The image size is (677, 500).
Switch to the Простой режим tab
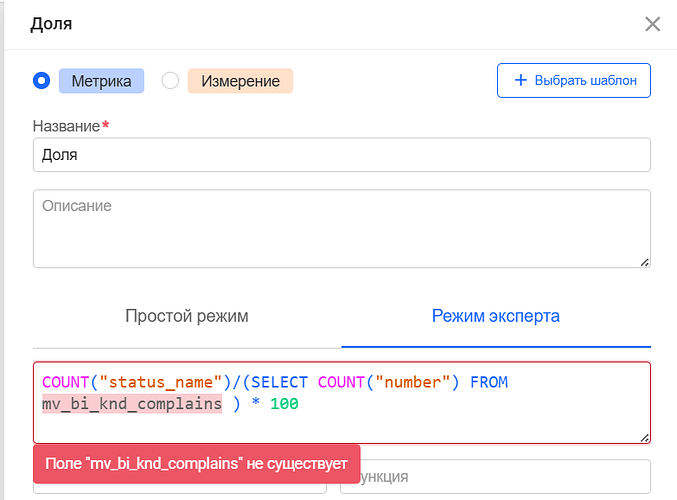coord(187,316)
